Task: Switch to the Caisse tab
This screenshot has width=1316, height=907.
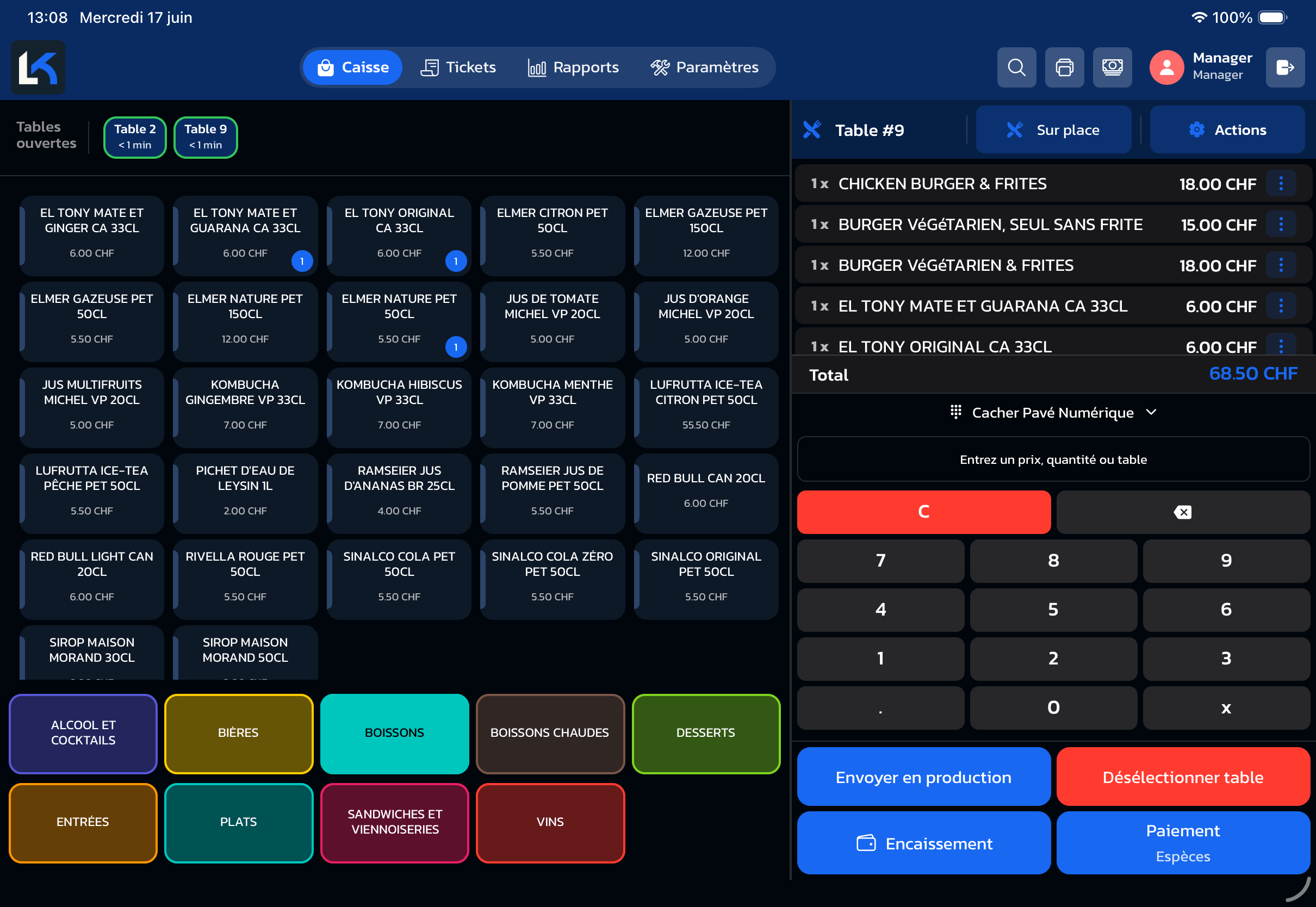Action: tap(352, 67)
